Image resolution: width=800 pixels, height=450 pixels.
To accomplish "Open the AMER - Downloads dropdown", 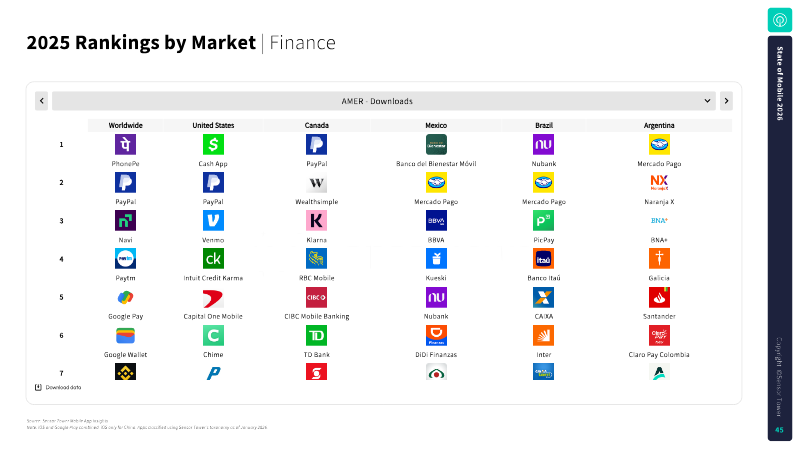I will coord(384,101).
